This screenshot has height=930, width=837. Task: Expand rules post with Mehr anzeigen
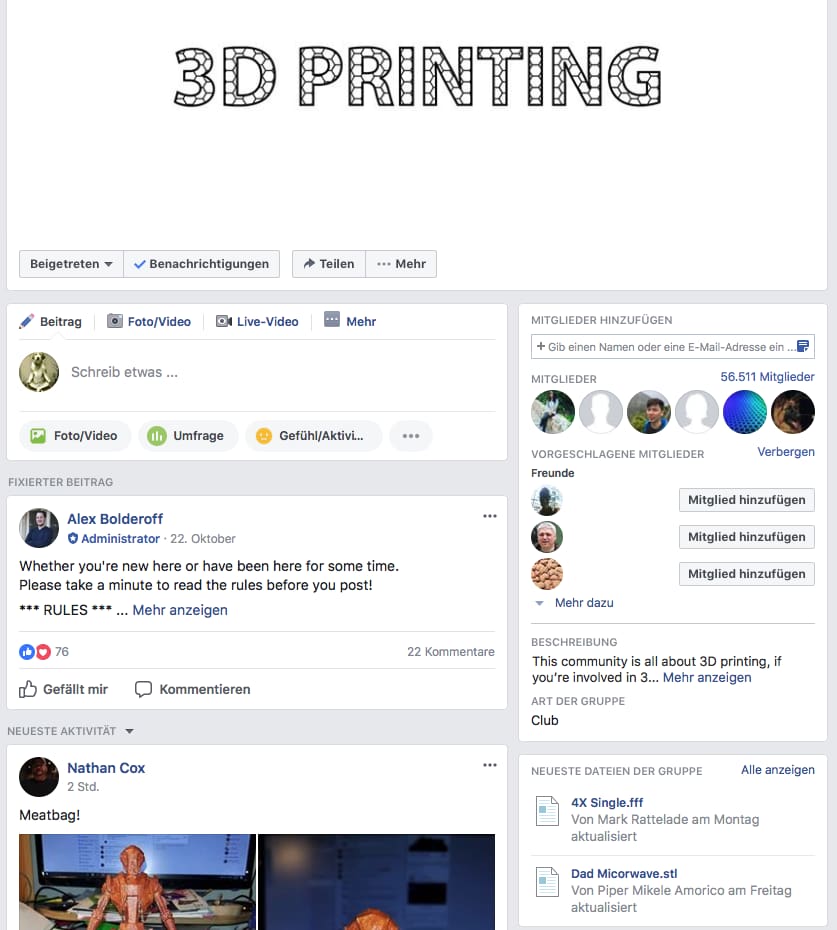(x=180, y=610)
